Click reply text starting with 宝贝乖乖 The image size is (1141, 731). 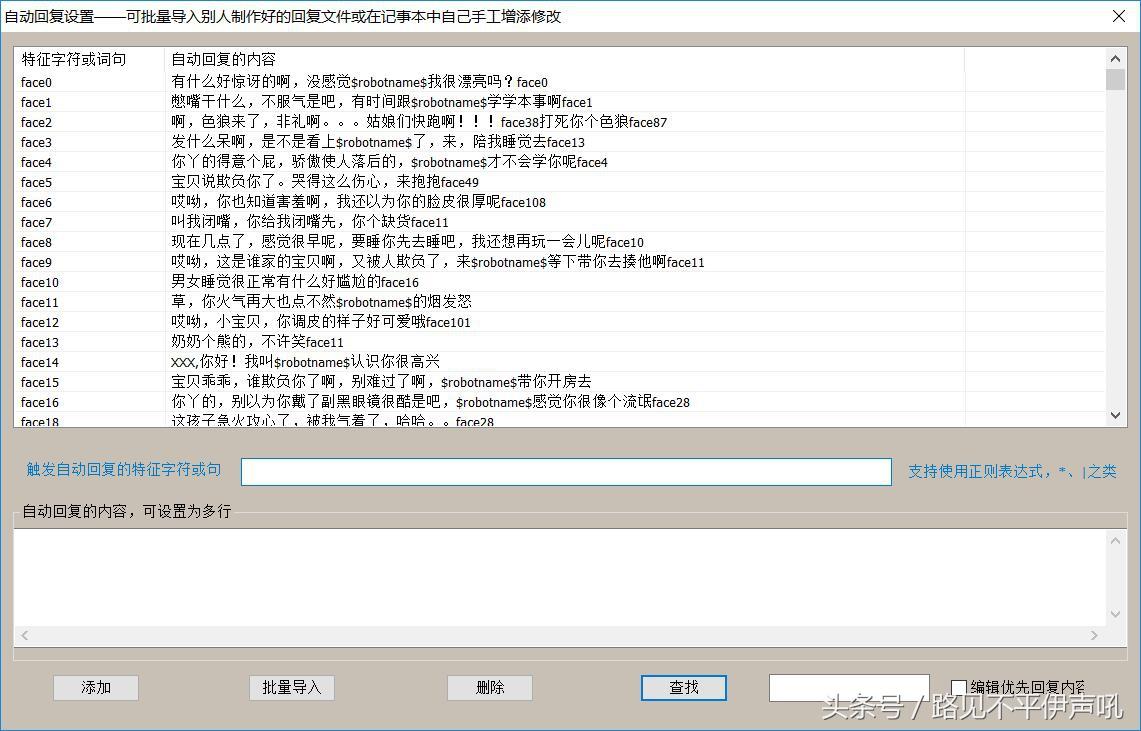click(x=381, y=383)
